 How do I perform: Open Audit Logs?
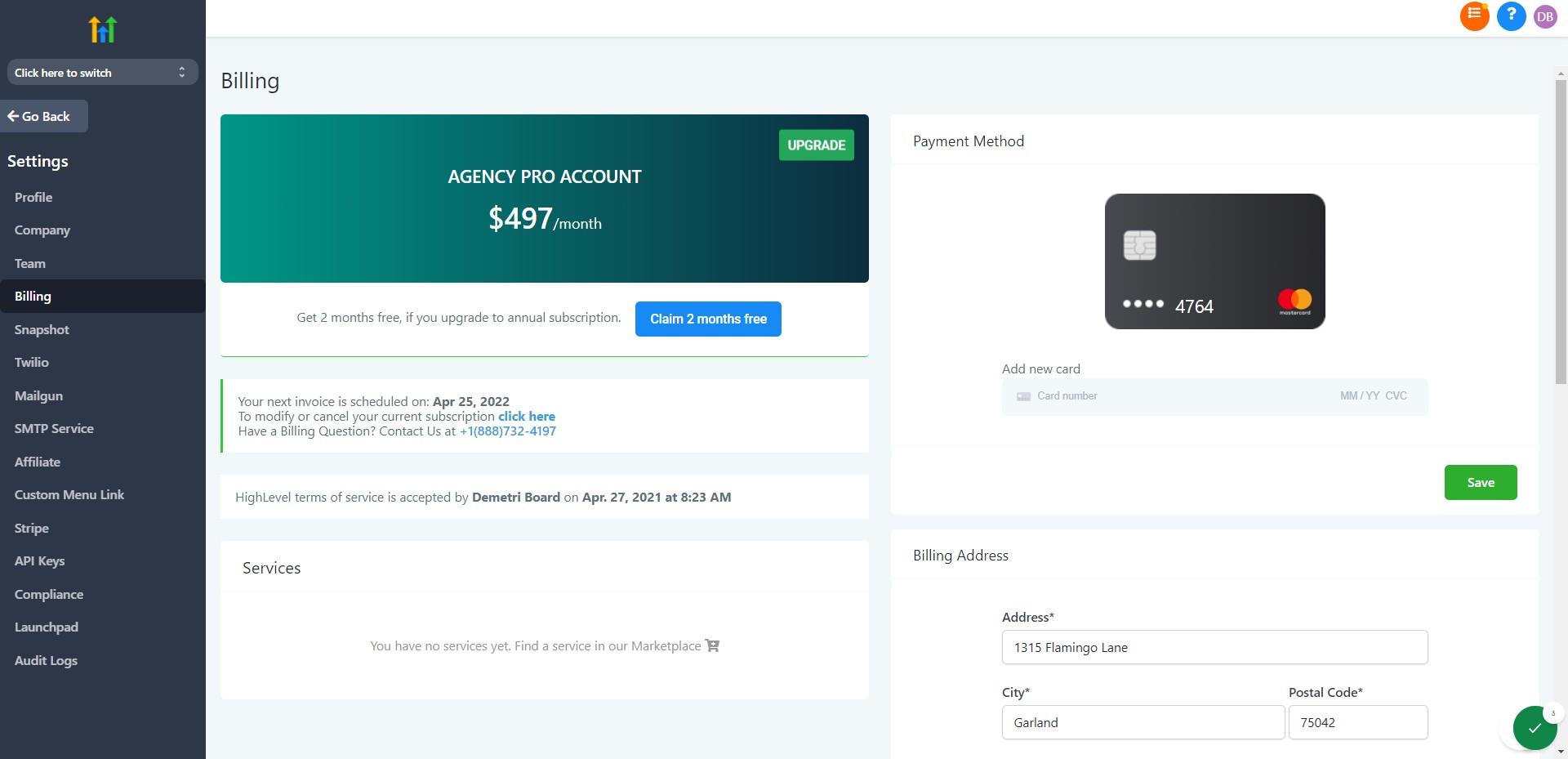click(x=46, y=660)
